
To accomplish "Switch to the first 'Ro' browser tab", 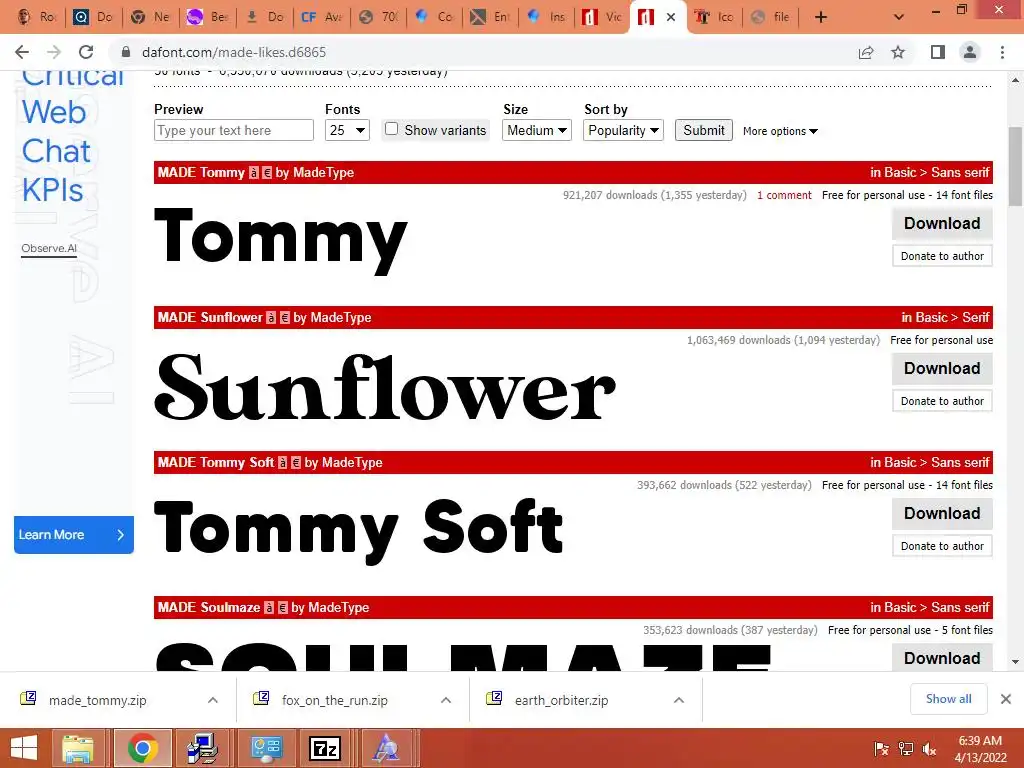I will click(x=37, y=17).
